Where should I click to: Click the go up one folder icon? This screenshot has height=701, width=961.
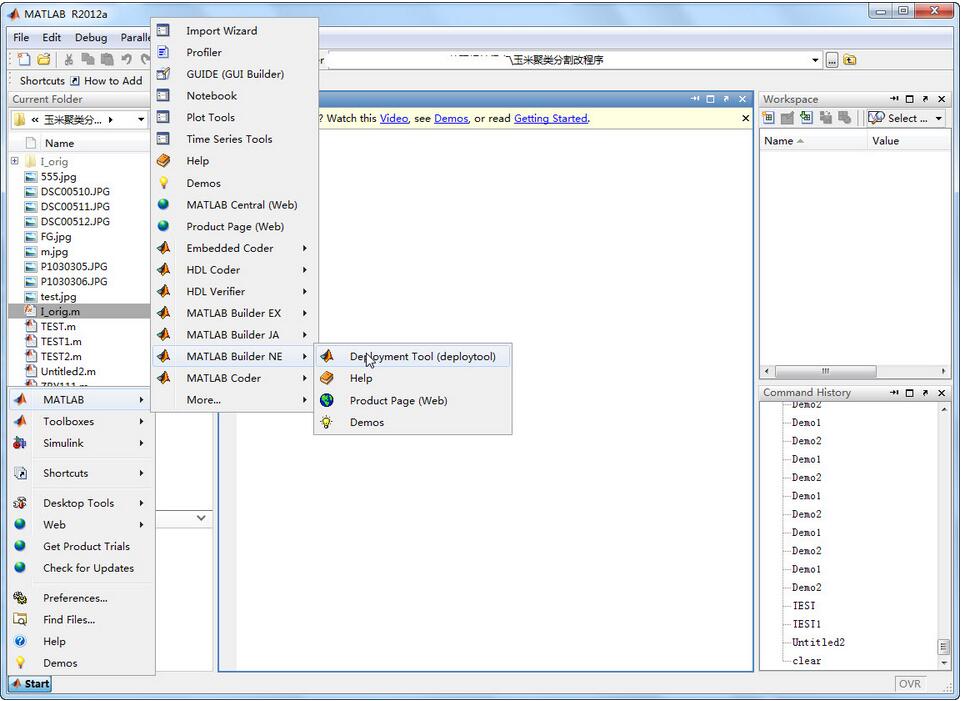[849, 60]
